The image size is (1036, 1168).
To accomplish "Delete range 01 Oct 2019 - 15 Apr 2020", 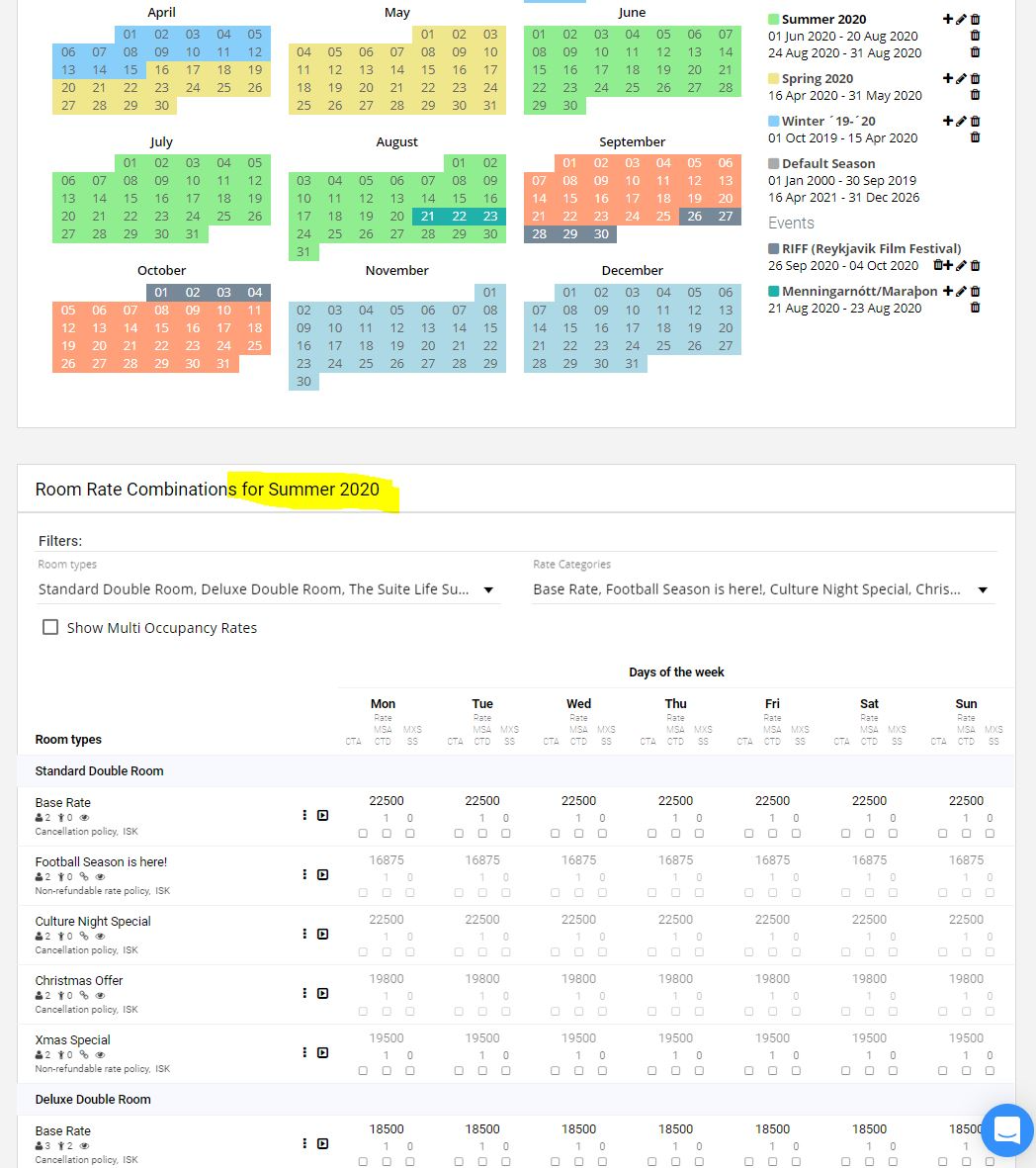I will (x=976, y=137).
